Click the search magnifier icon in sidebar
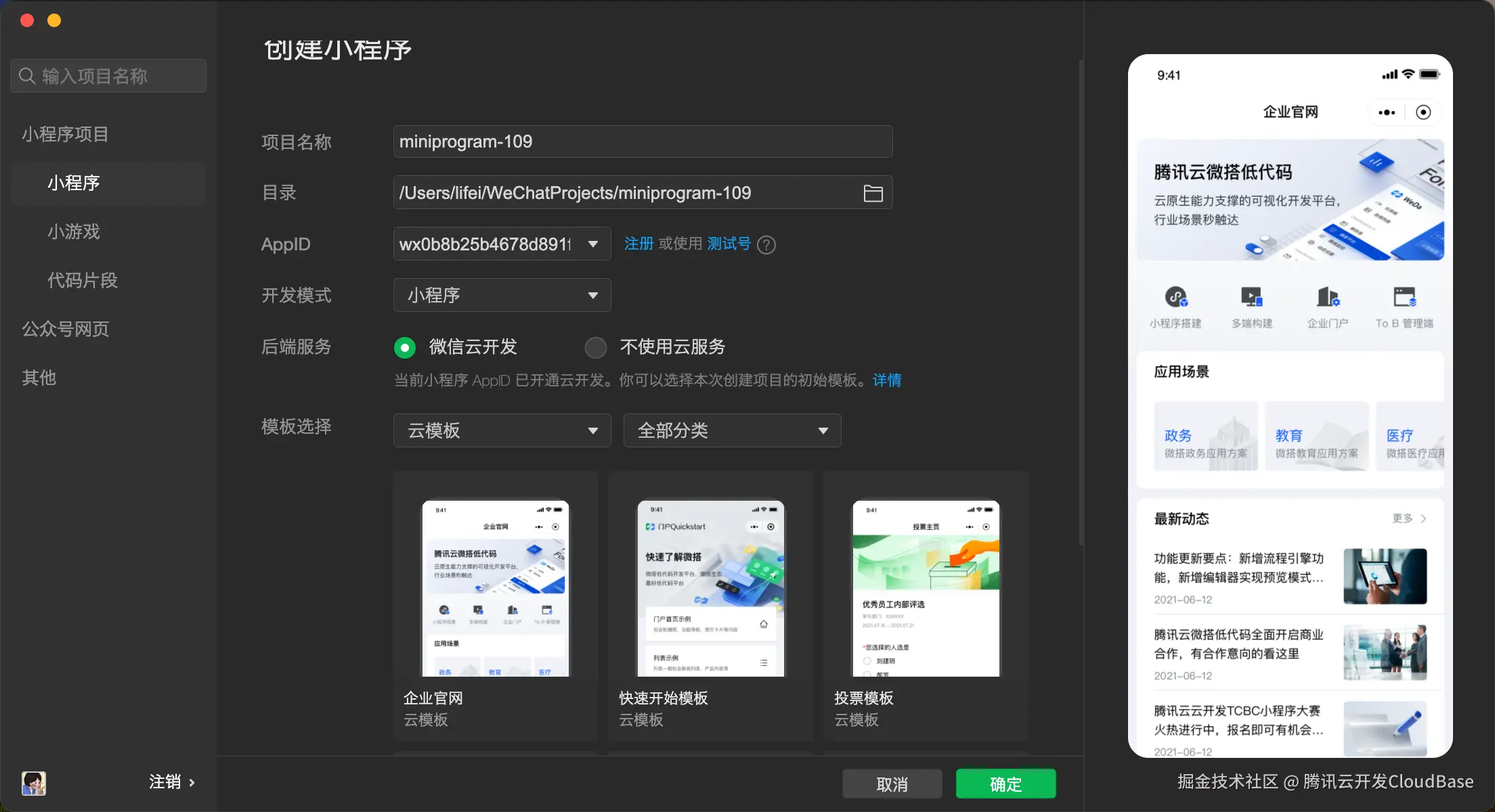The height and width of the screenshot is (812, 1495). [27, 76]
